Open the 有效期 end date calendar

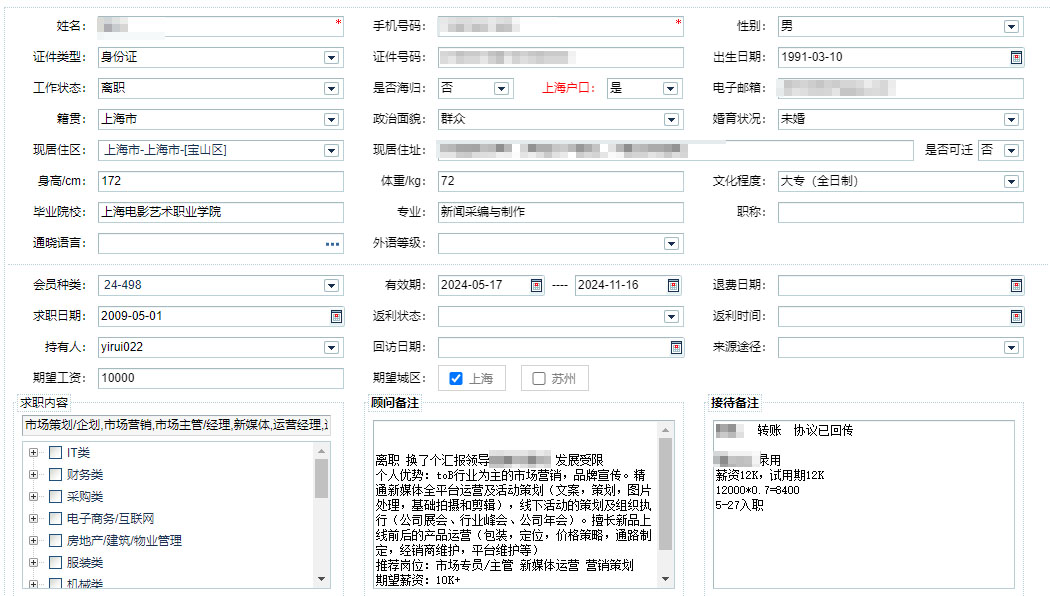coord(674,286)
